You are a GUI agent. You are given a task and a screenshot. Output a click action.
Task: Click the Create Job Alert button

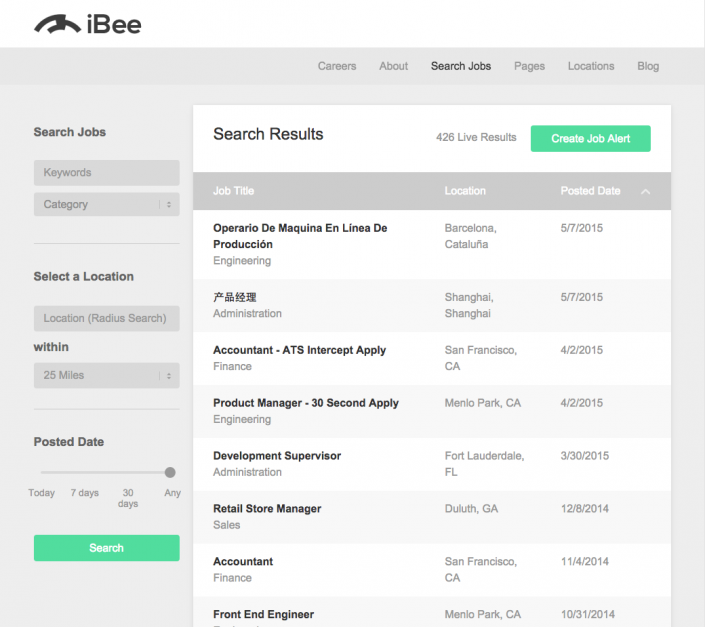[590, 138]
